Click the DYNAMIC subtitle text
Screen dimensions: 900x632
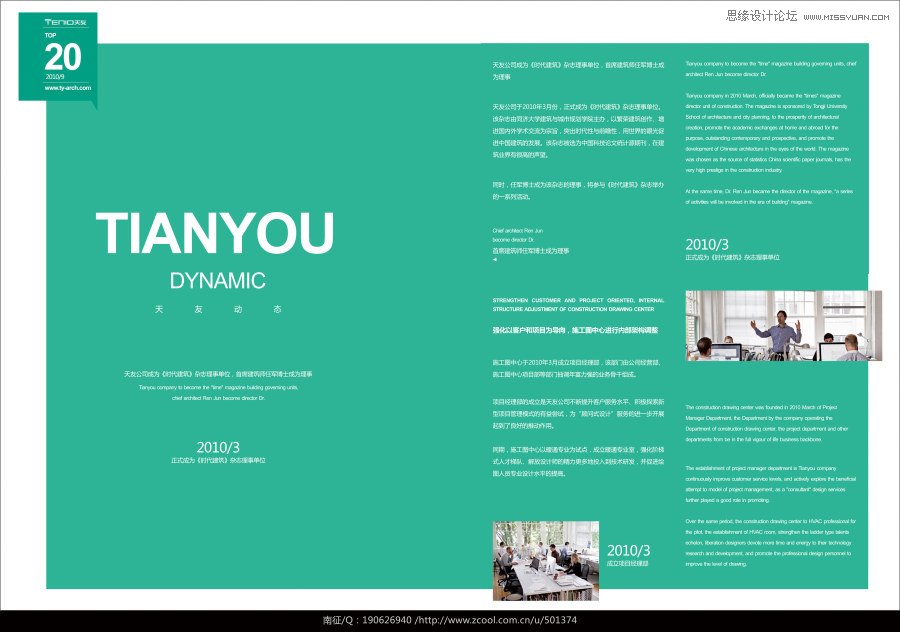pyautogui.click(x=218, y=281)
